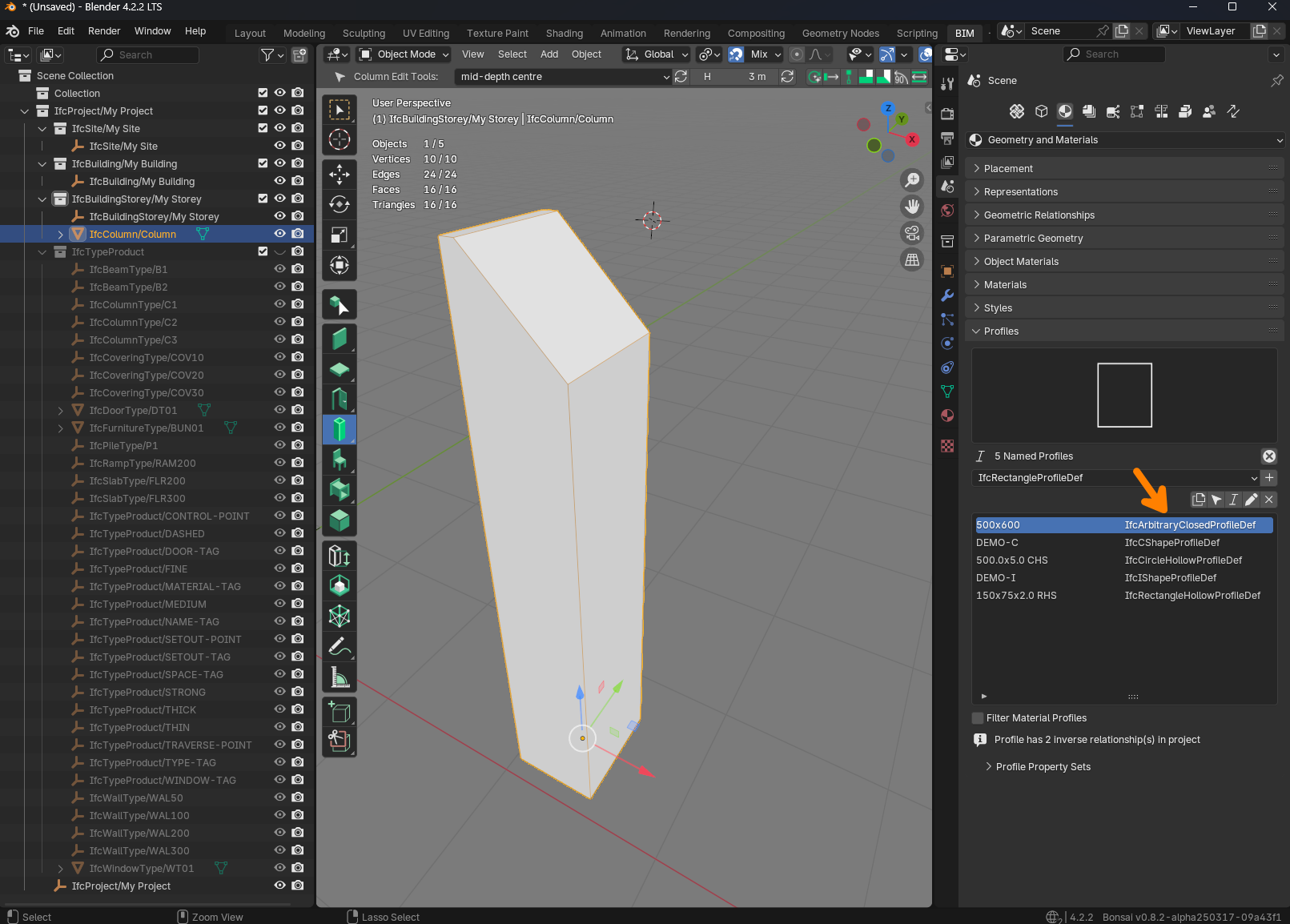Select the Cursor tool in viewport toolbar

(x=340, y=139)
